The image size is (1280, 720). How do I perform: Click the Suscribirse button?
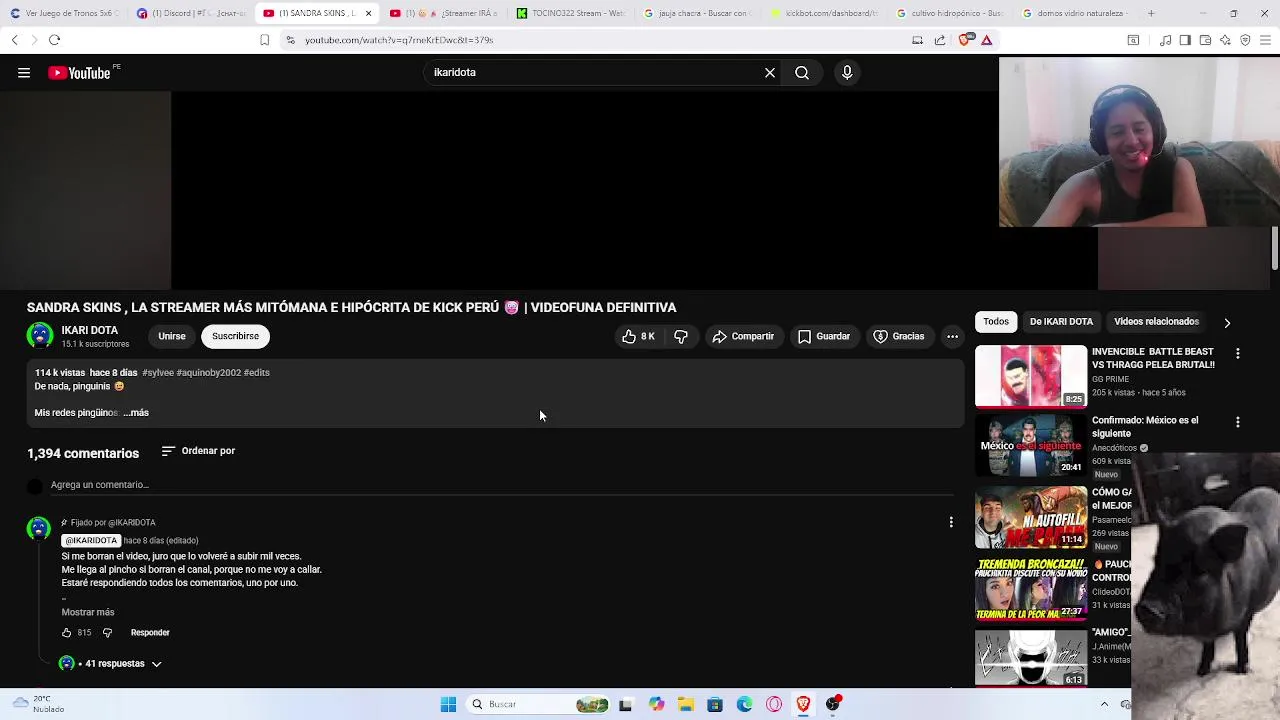(x=235, y=337)
